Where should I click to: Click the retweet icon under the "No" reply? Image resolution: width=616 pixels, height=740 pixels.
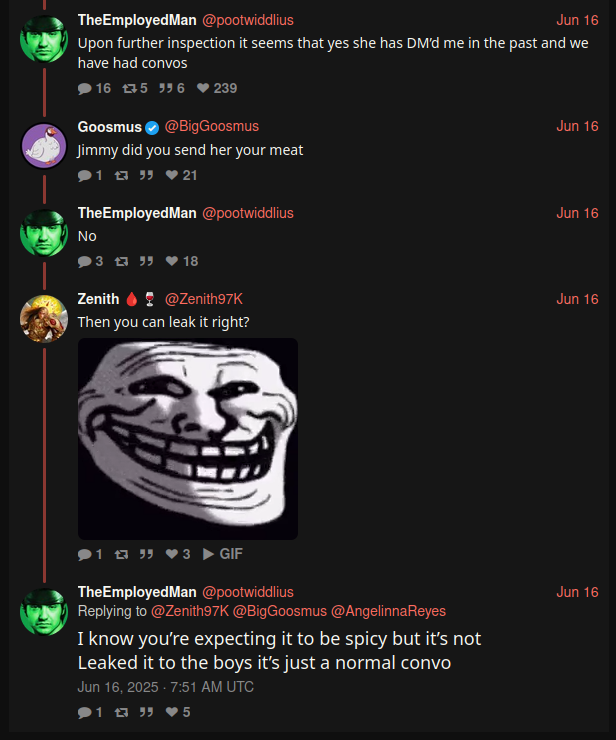click(121, 261)
